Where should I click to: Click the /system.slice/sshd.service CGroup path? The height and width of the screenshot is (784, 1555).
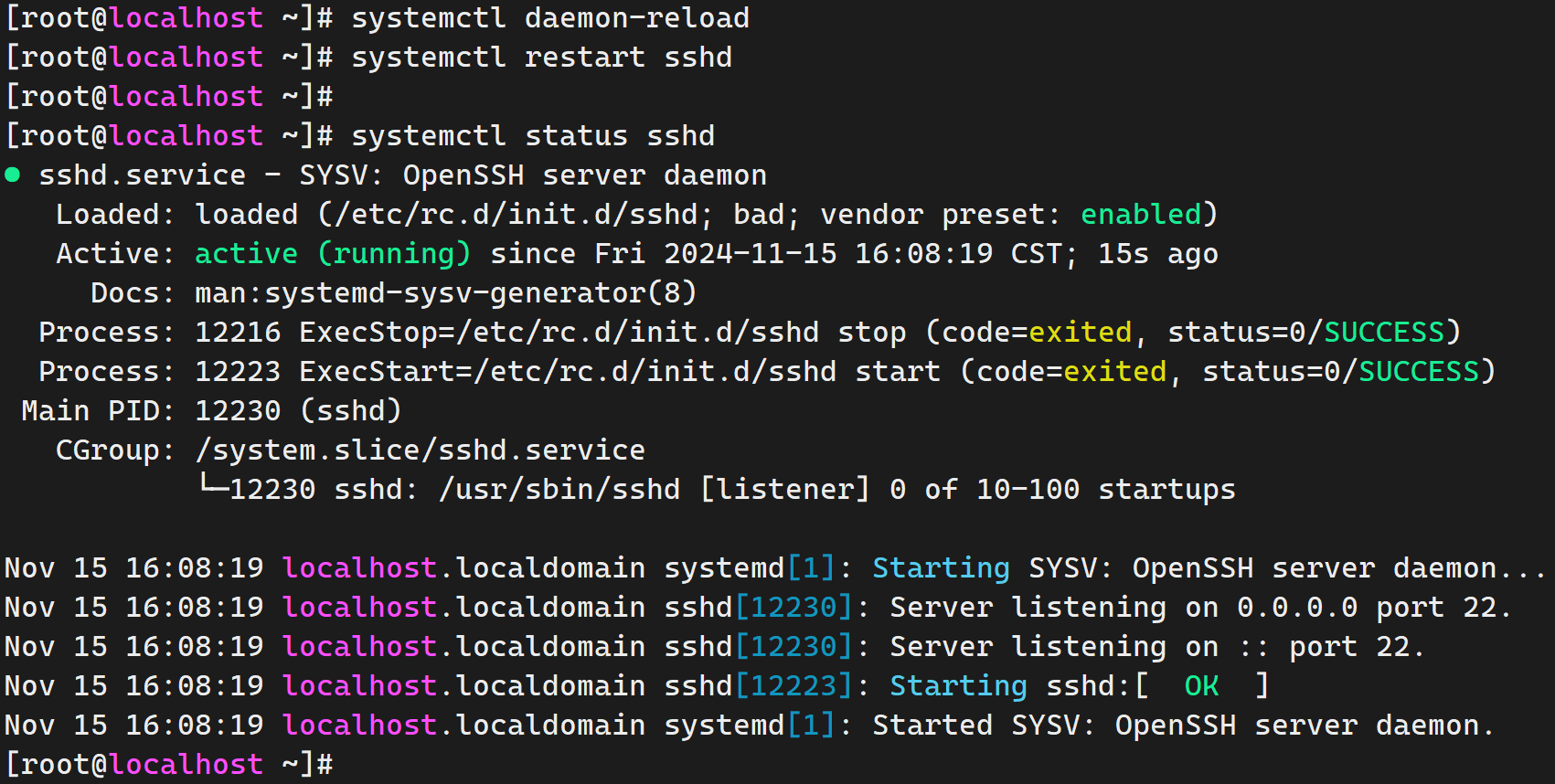click(420, 450)
